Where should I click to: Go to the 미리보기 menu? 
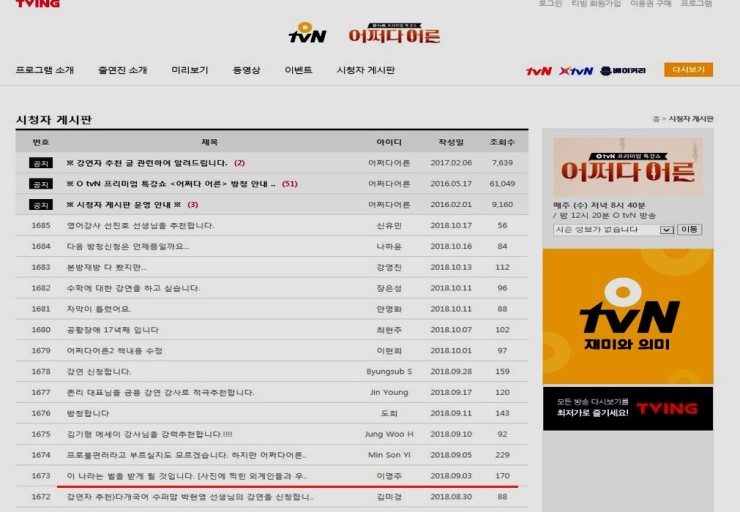click(190, 70)
